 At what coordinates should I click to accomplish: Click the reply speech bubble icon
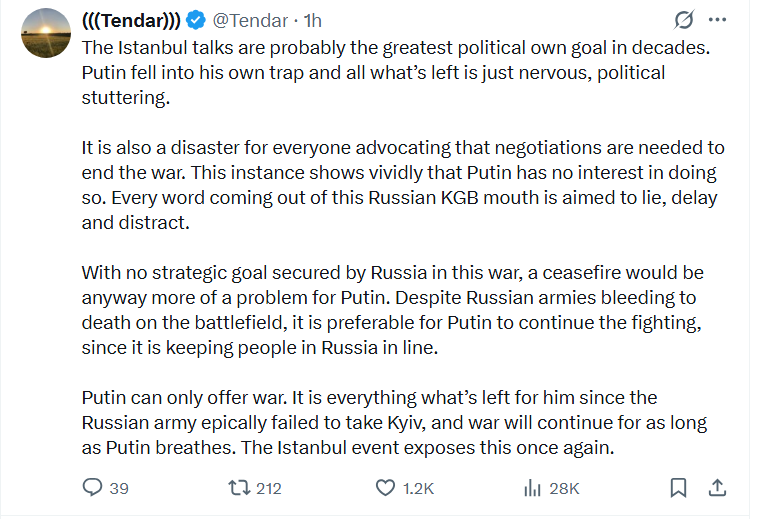point(92,488)
